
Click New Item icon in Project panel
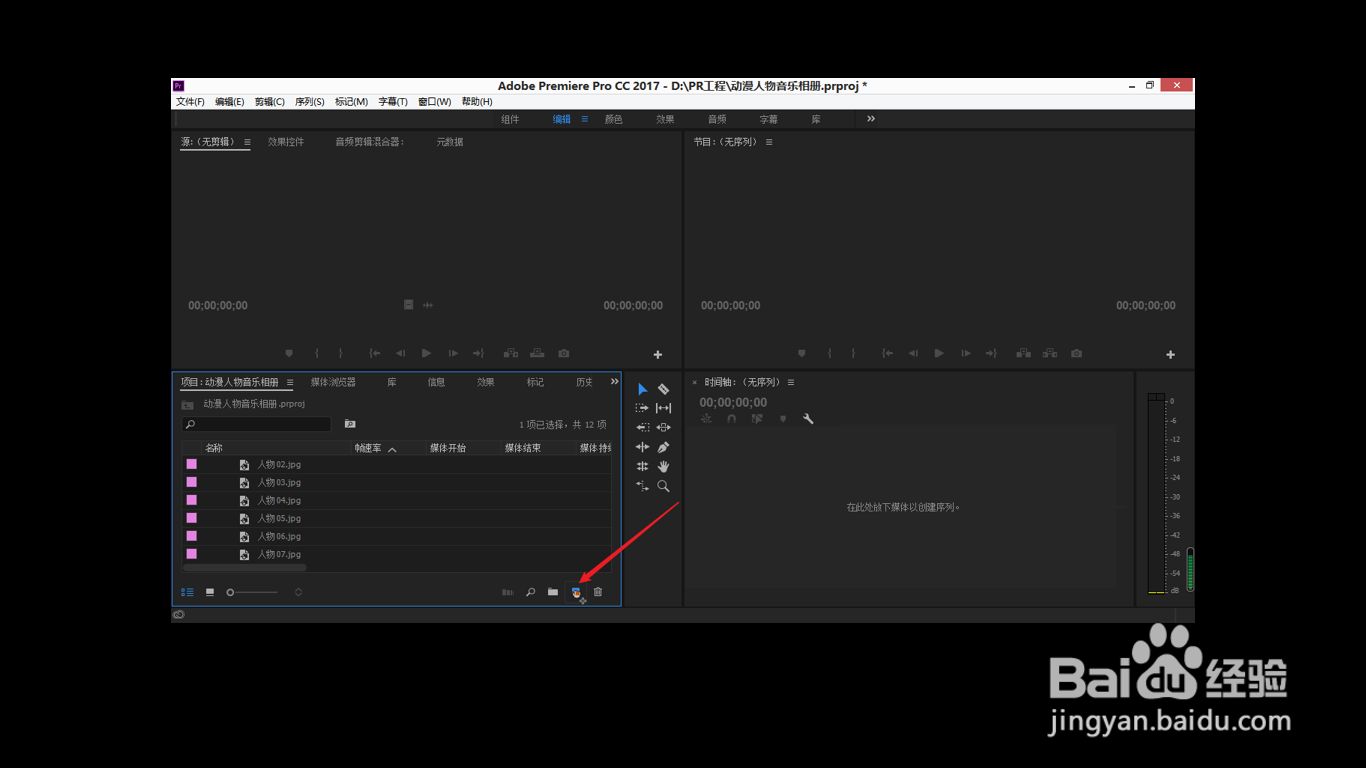click(576, 592)
